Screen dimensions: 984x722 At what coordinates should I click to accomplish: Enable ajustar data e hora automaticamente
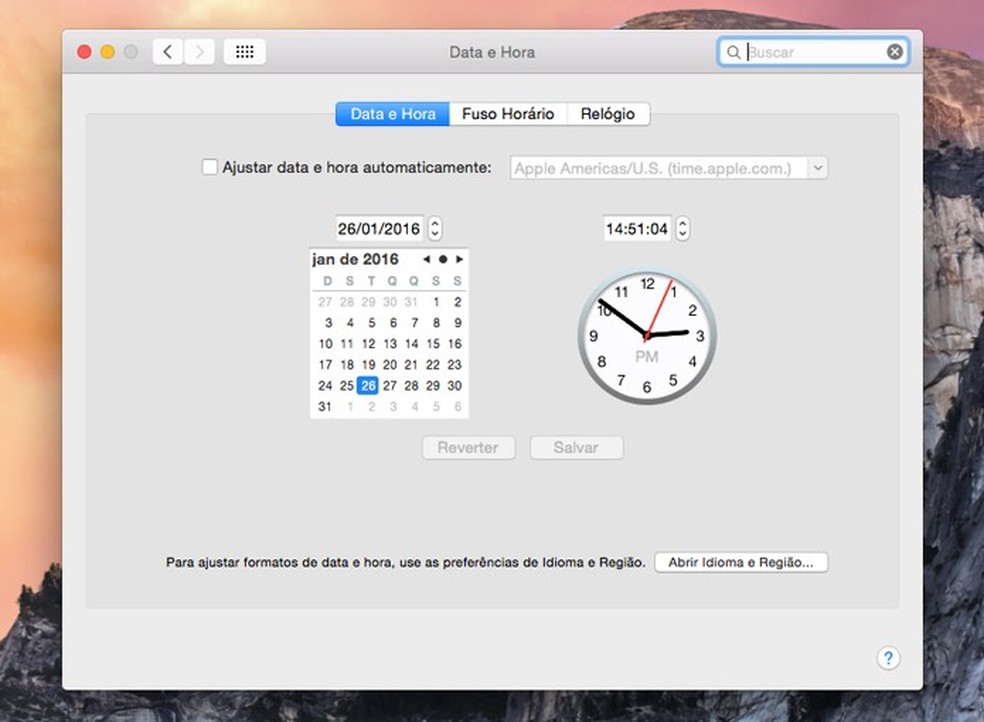click(x=210, y=167)
